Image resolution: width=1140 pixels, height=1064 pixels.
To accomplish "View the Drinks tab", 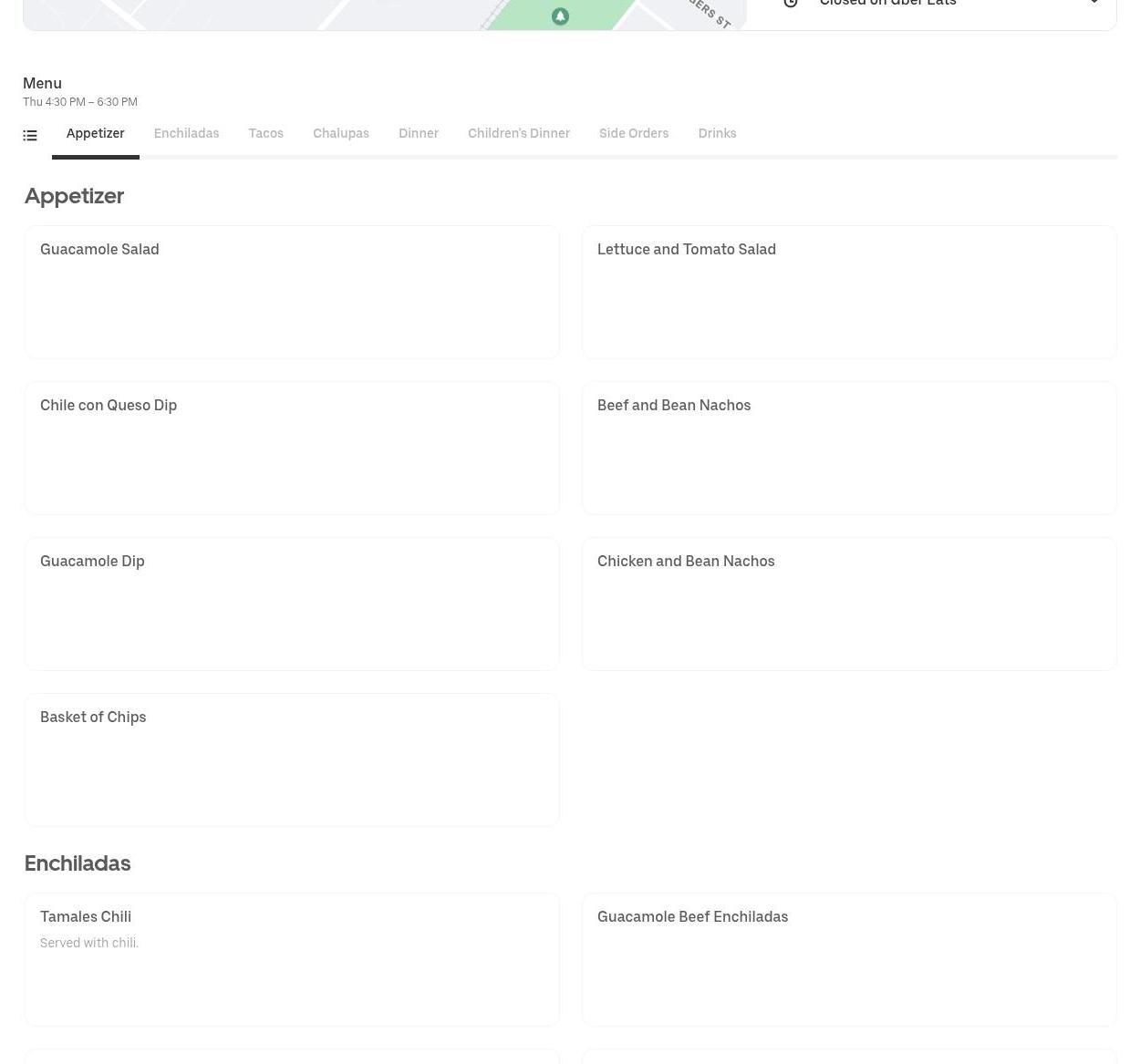I will tap(717, 134).
